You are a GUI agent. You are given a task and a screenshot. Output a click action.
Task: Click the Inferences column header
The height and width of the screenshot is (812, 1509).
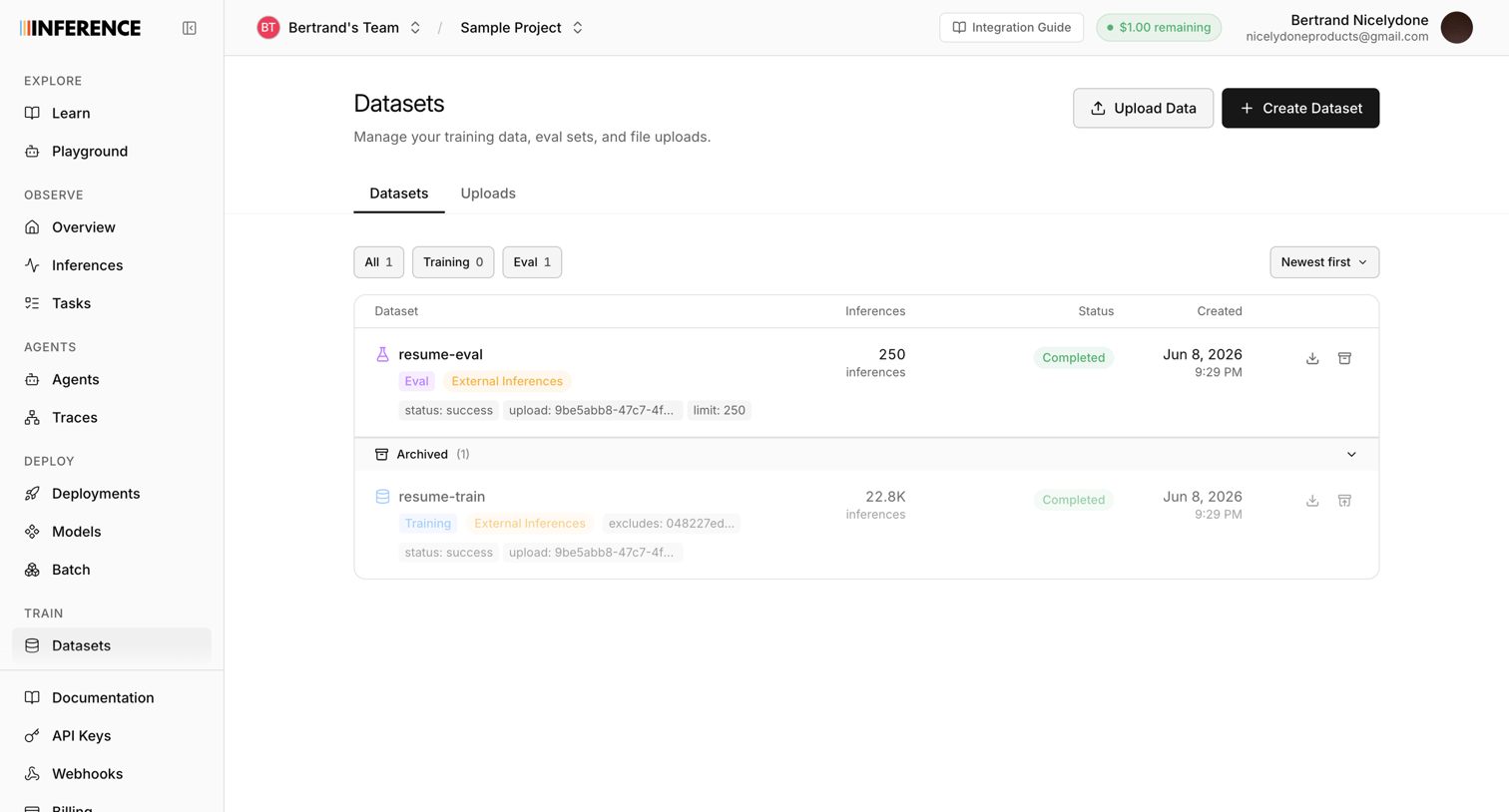875,311
